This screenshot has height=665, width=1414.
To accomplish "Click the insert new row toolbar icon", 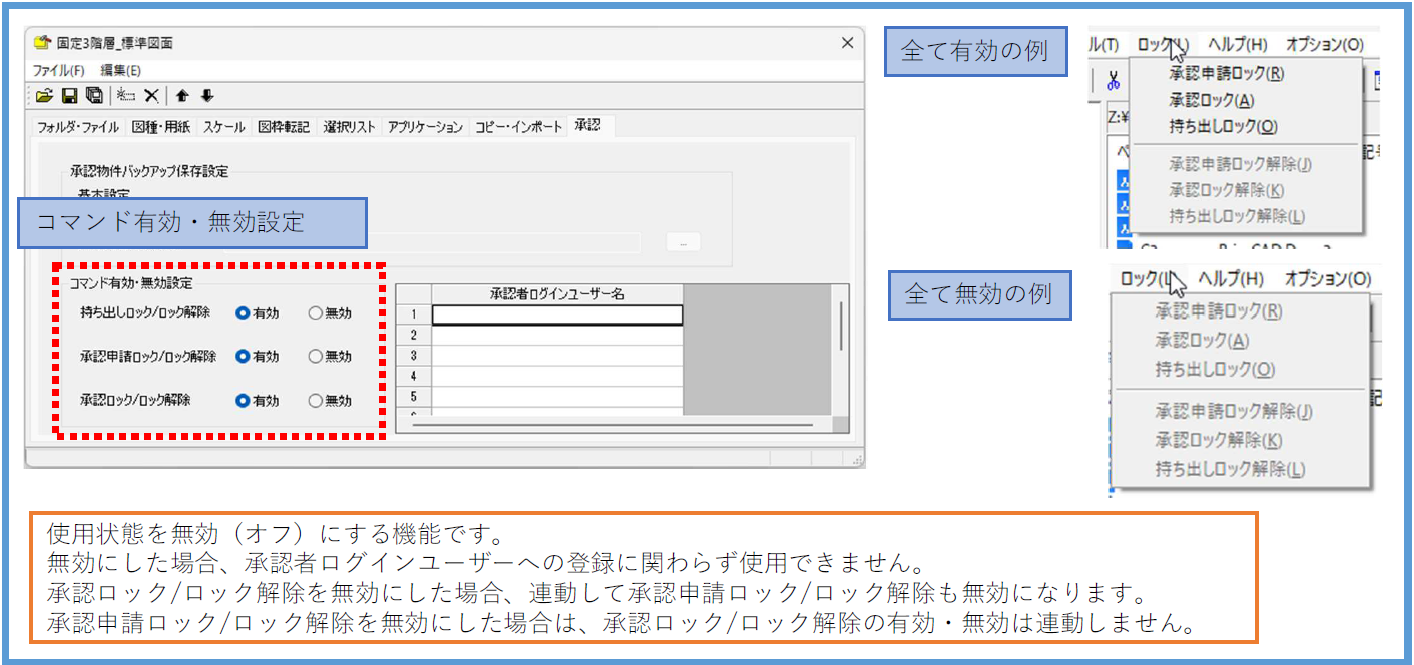I will pyautogui.click(x=126, y=96).
